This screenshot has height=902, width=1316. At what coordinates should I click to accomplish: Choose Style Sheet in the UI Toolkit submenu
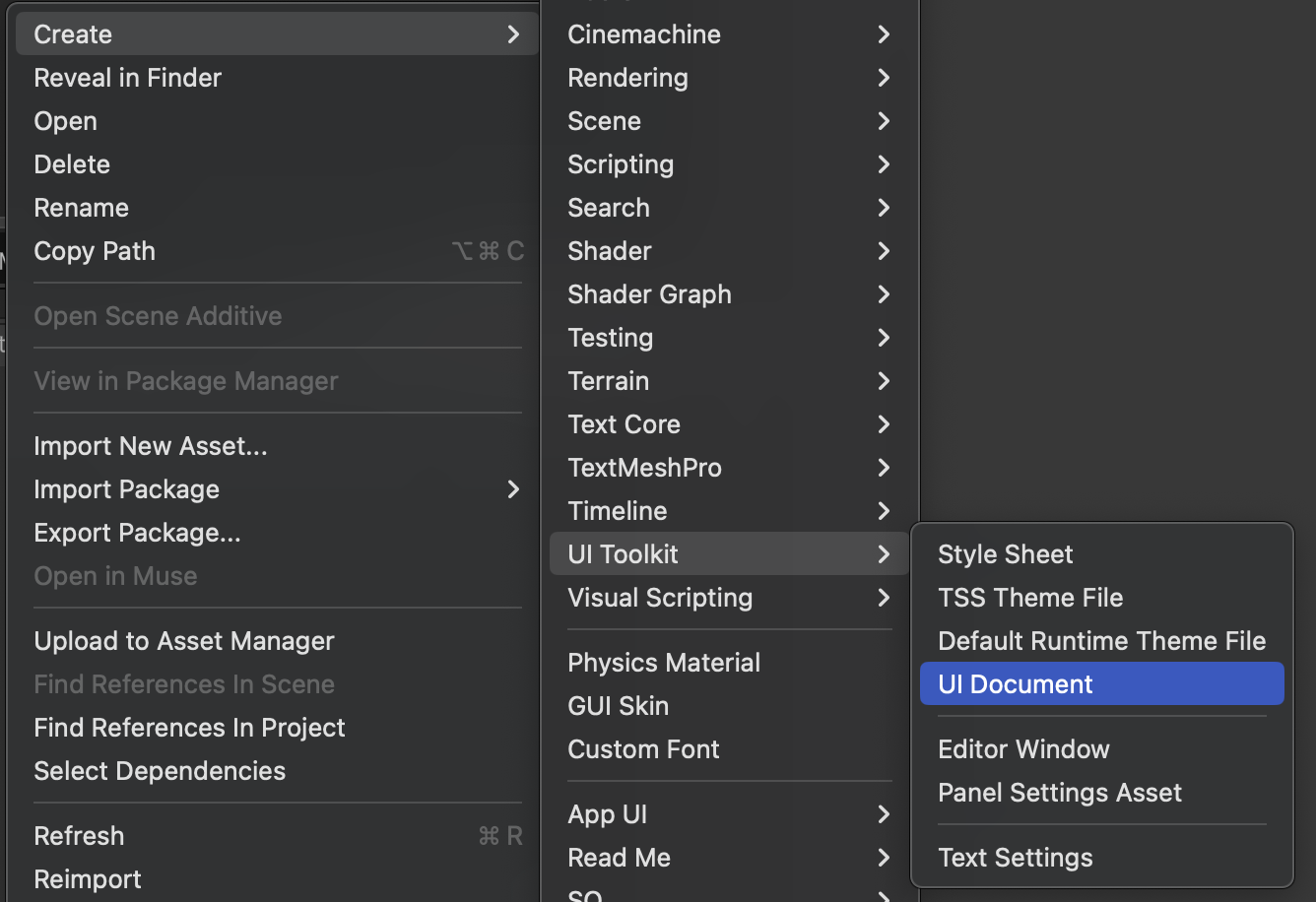pos(1005,554)
